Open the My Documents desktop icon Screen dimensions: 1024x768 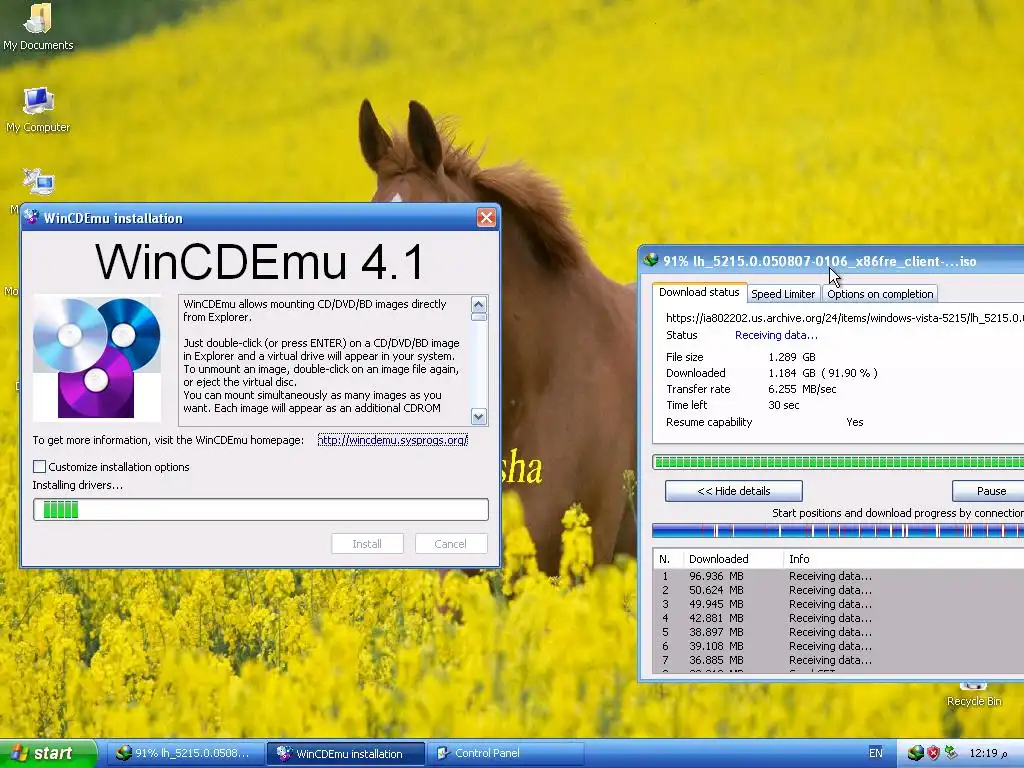38,27
